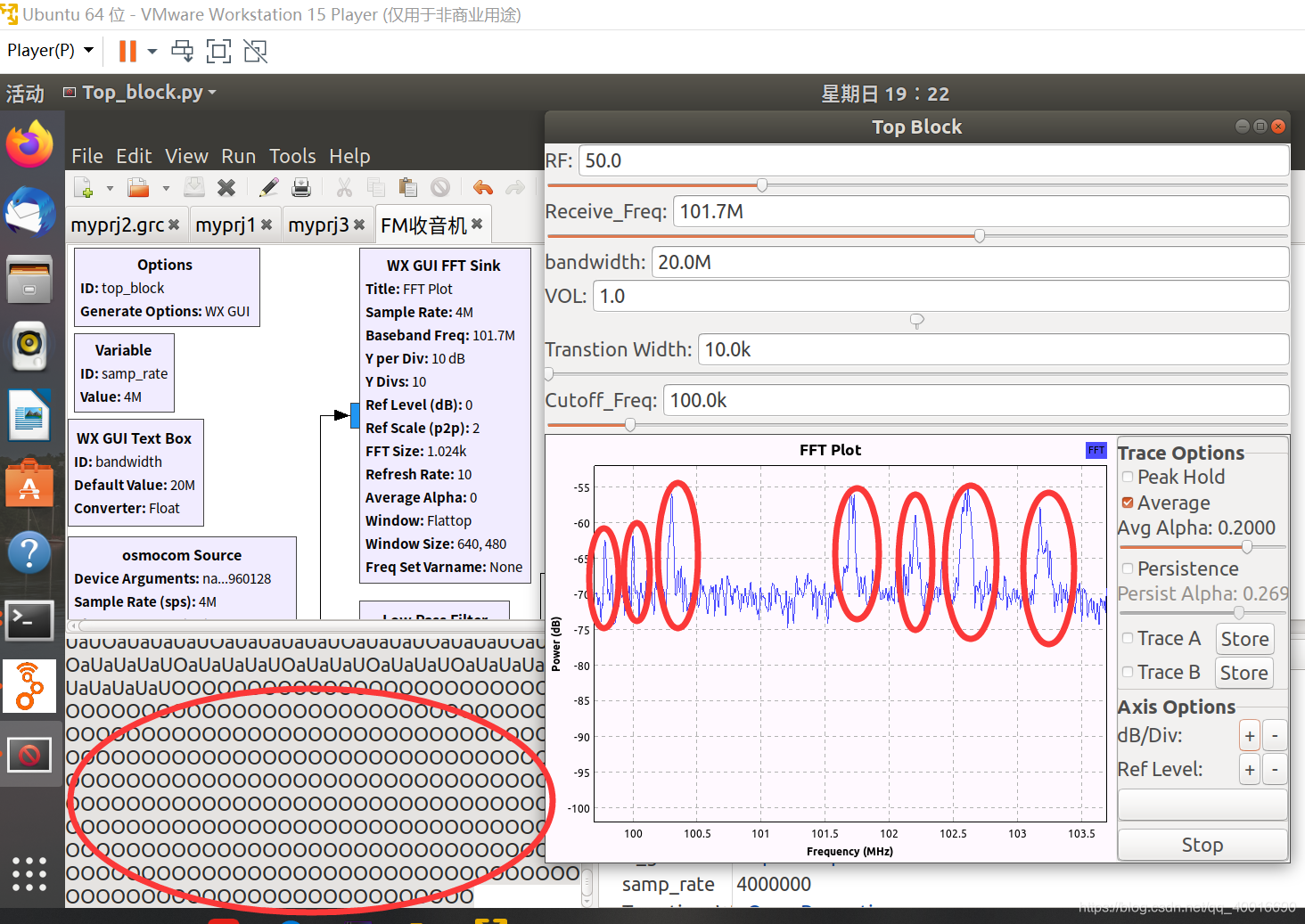Image resolution: width=1305 pixels, height=924 pixels.
Task: Click the Cutoff_Freq slider handle
Action: click(630, 425)
